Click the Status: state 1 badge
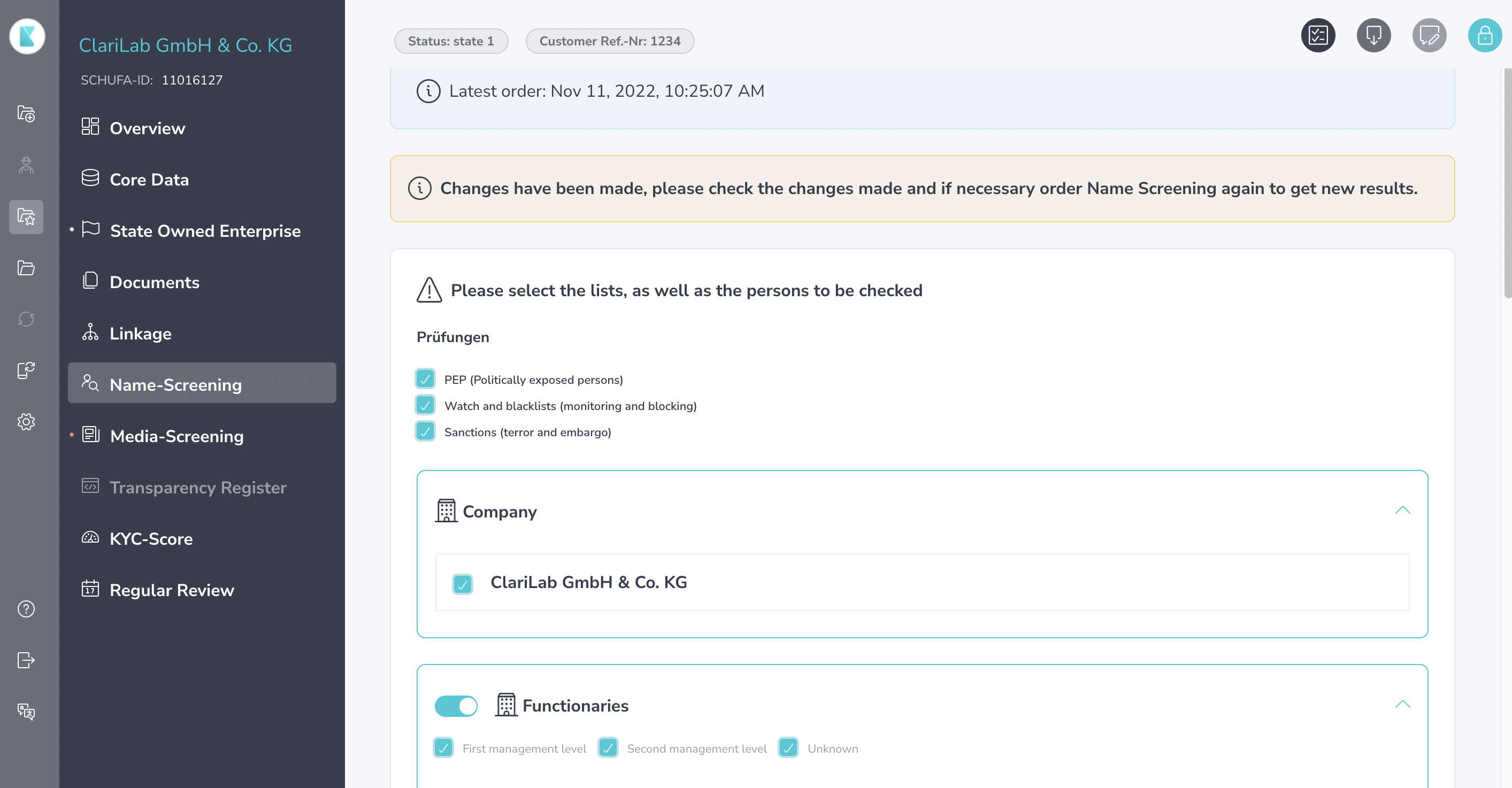This screenshot has width=1512, height=788. point(451,41)
